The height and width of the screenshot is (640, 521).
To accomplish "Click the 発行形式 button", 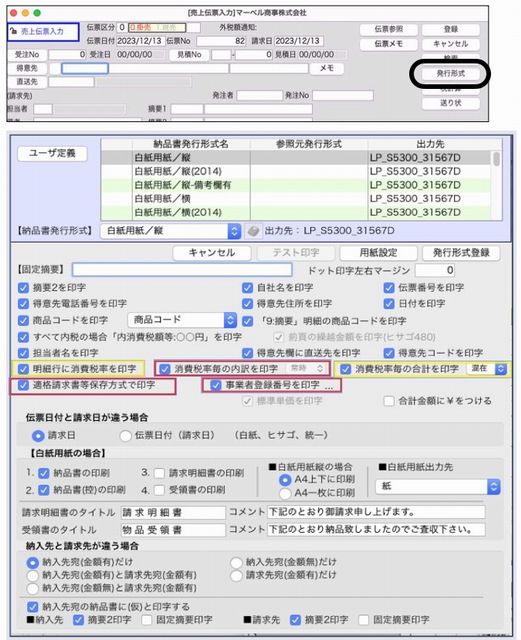I will point(450,73).
